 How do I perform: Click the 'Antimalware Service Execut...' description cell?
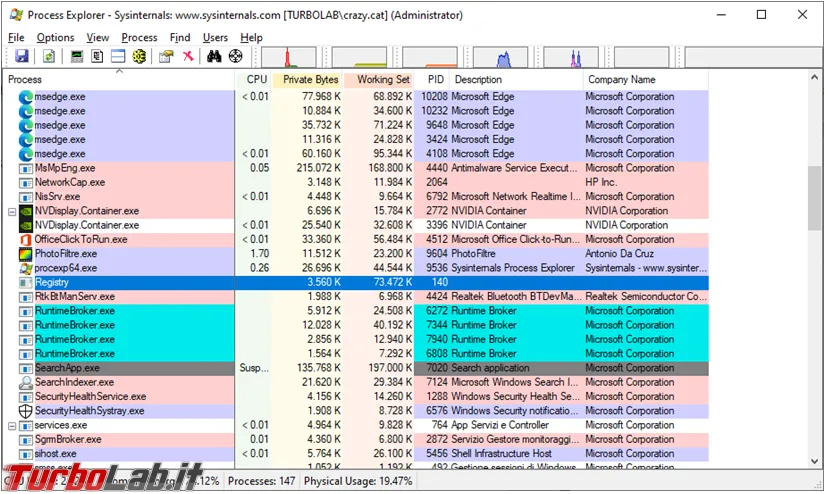pyautogui.click(x=514, y=169)
